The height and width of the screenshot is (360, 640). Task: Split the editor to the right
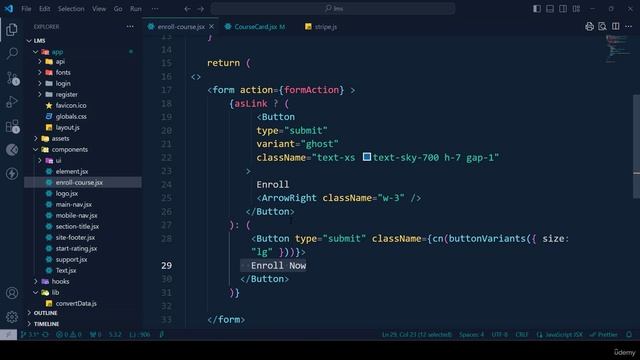616,27
